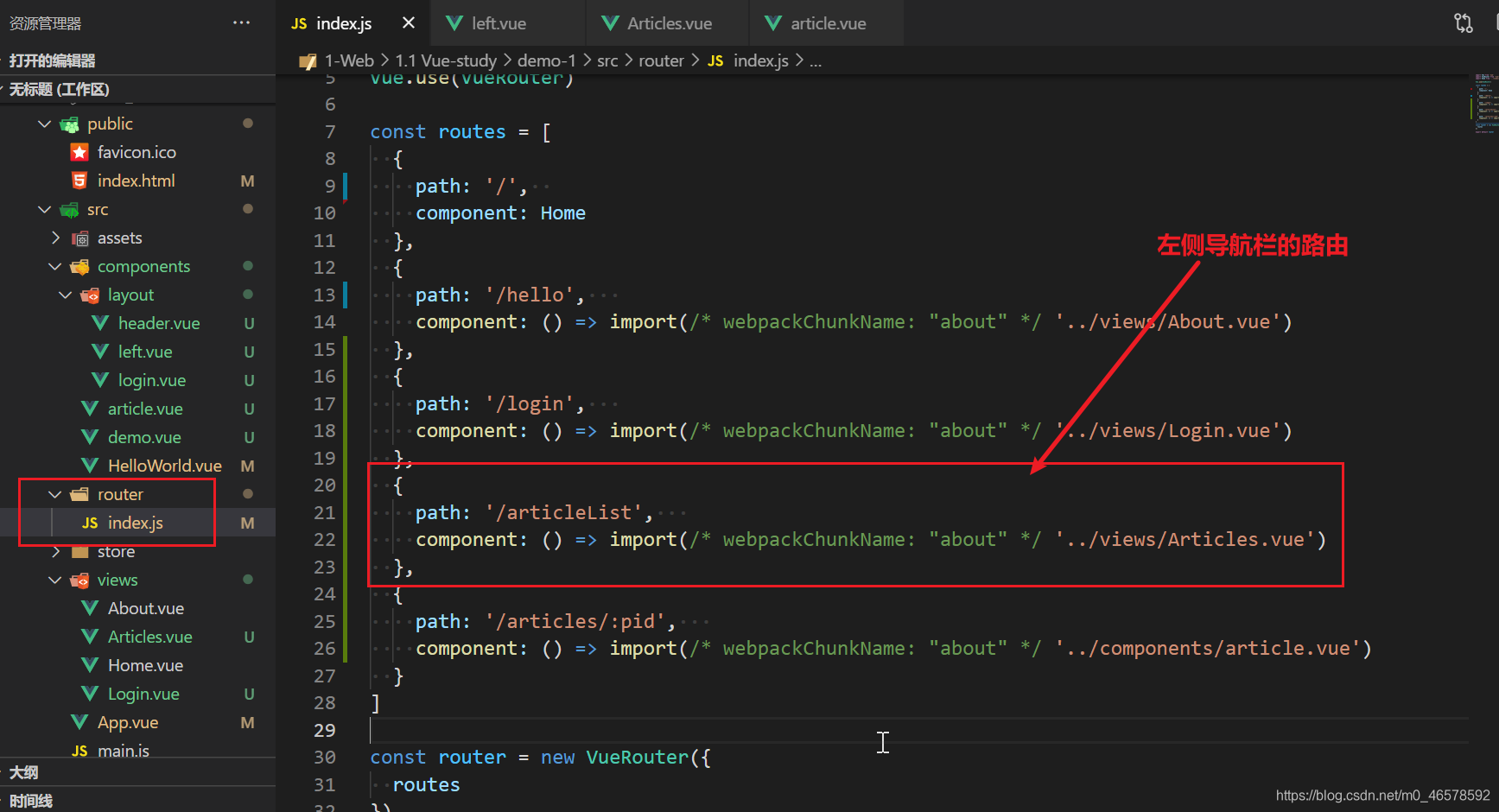Select the index.js editor tab

click(x=344, y=23)
